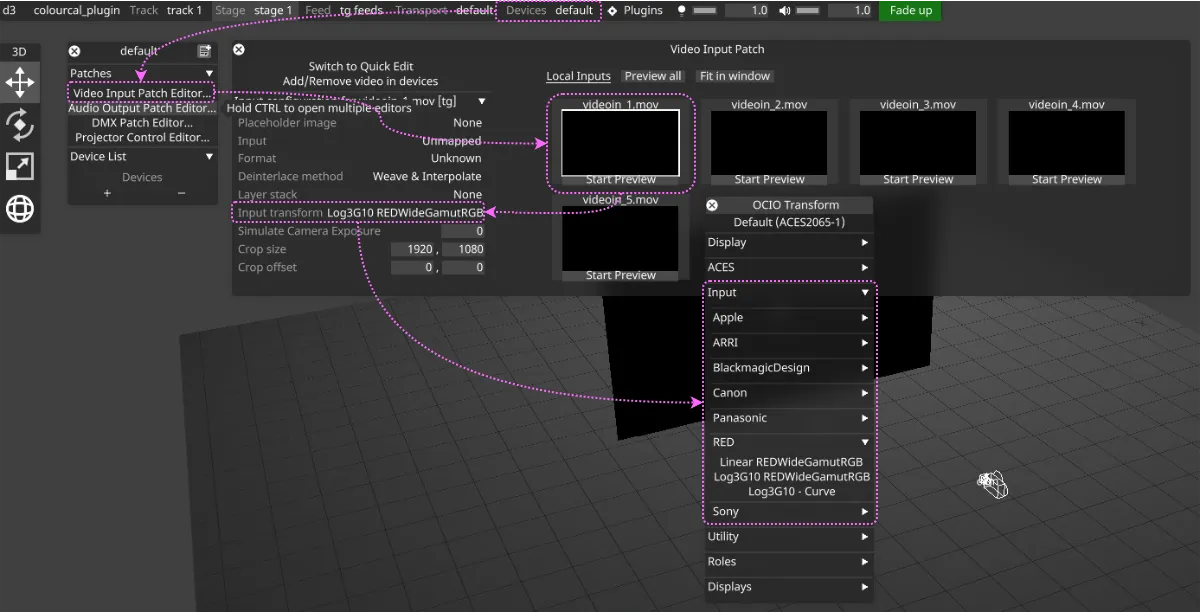Select the rotate tool in left sidebar
Viewport: 1200px width, 612px height.
point(20,121)
